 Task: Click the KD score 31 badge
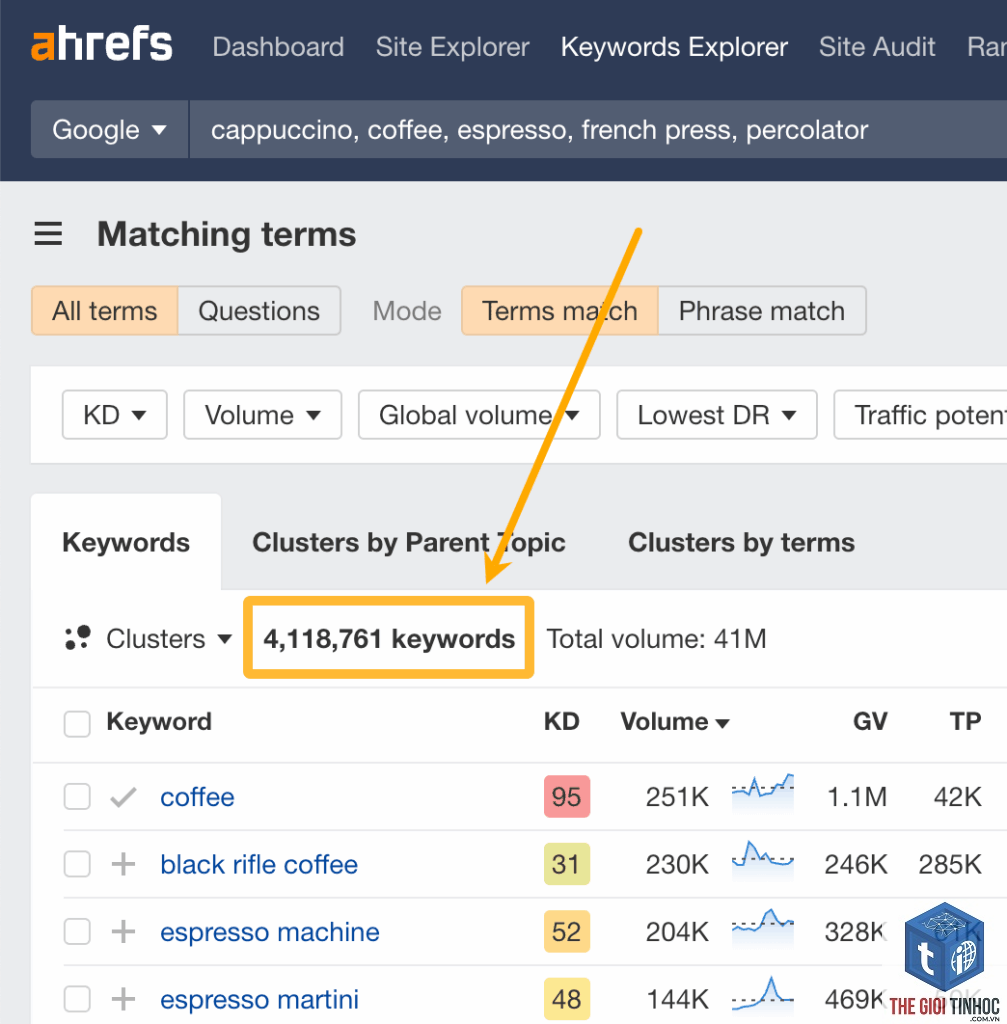click(567, 864)
